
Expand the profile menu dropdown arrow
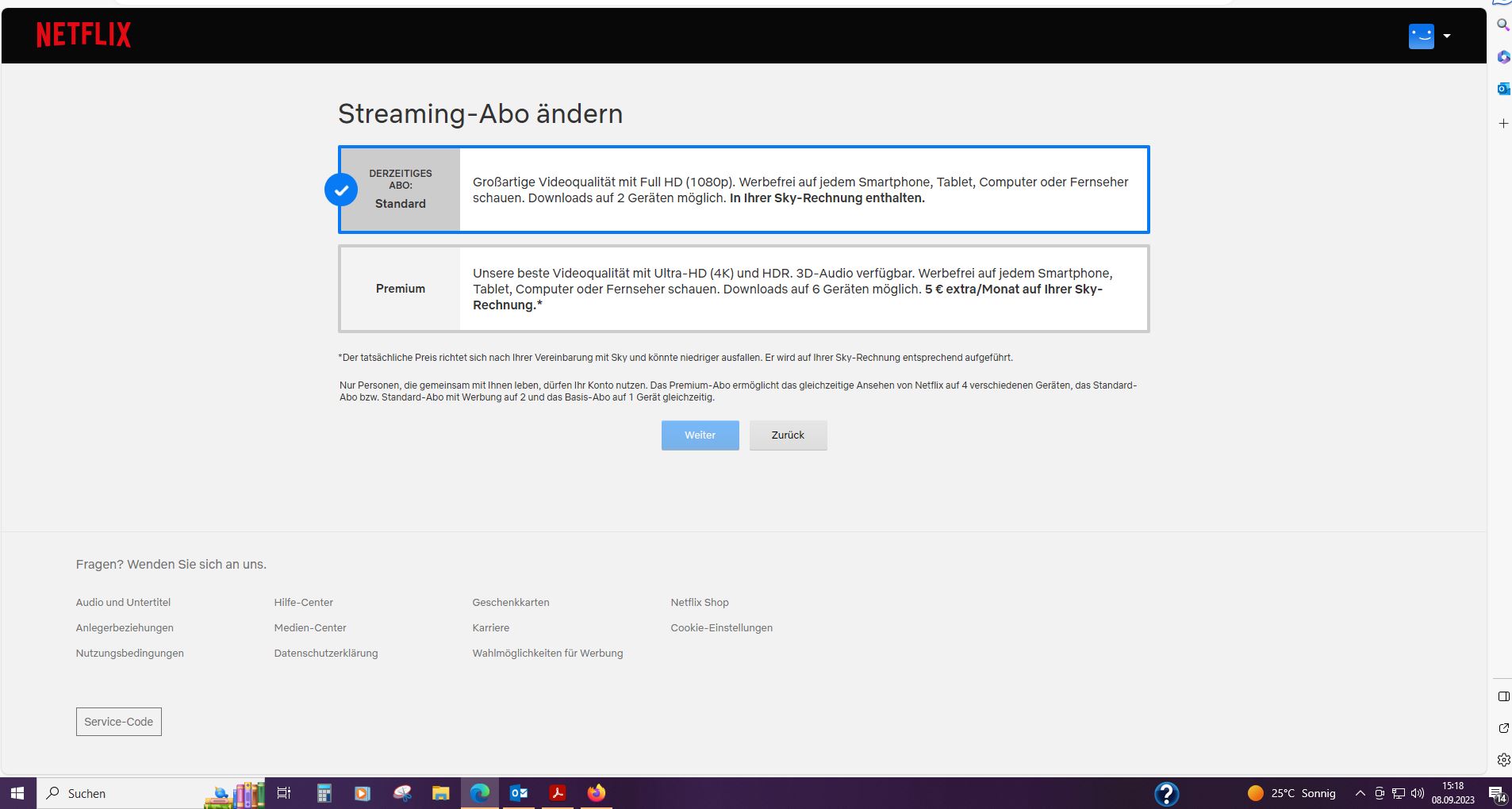pos(1447,36)
